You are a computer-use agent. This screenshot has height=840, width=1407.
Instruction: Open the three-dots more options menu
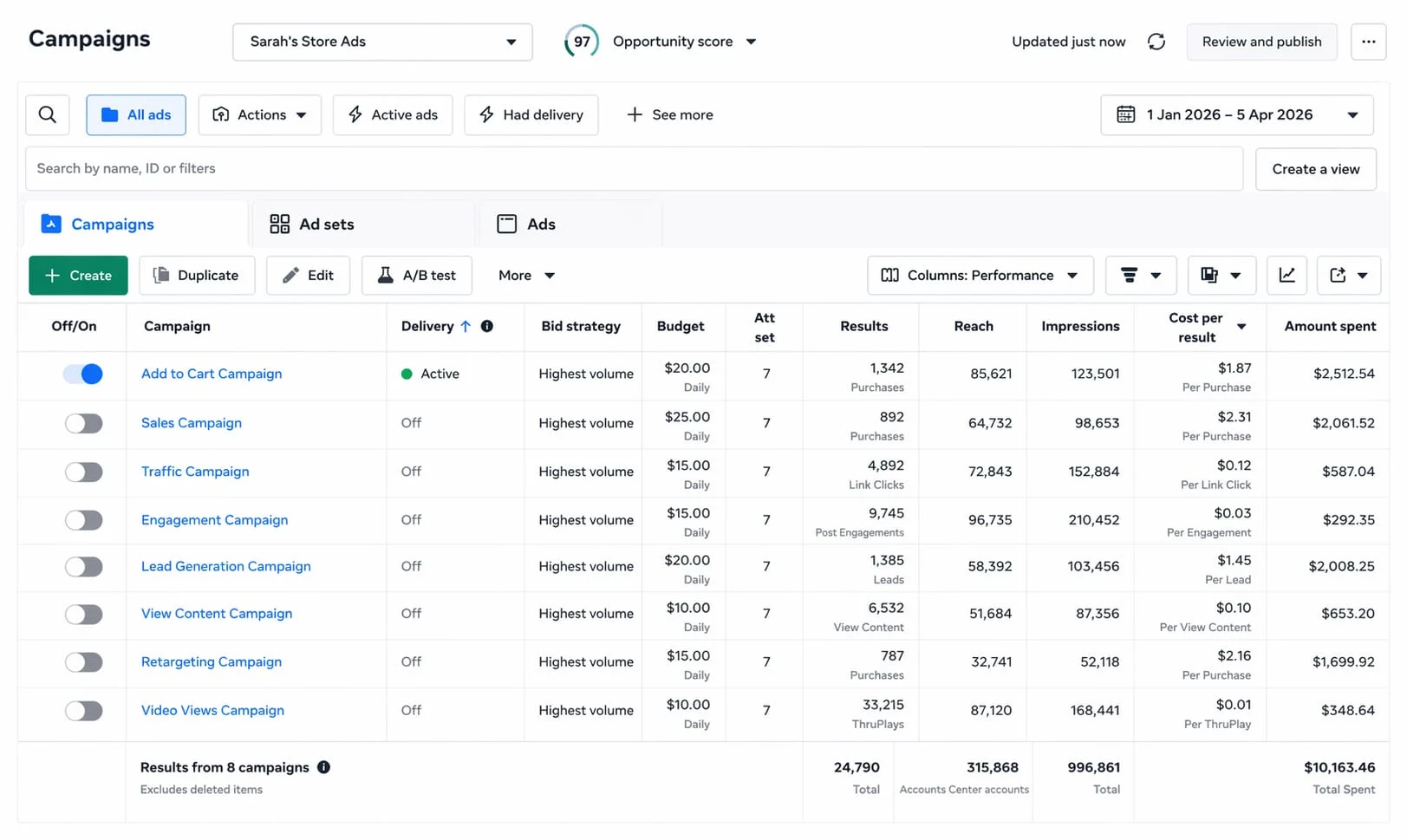point(1368,42)
